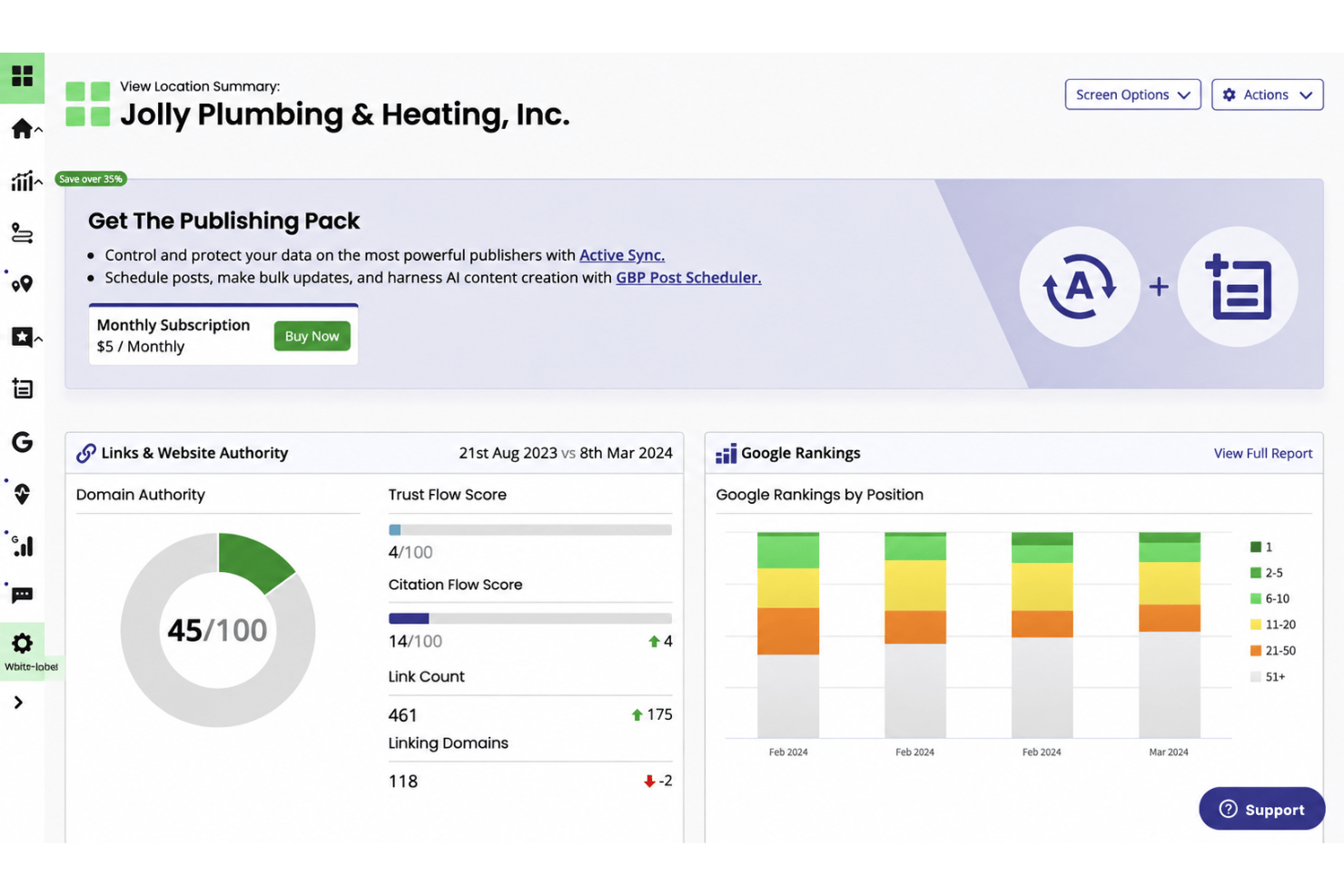Image resolution: width=1344 pixels, height=896 pixels.
Task: Open the rank chart reports sidebar icon
Action: click(x=22, y=181)
